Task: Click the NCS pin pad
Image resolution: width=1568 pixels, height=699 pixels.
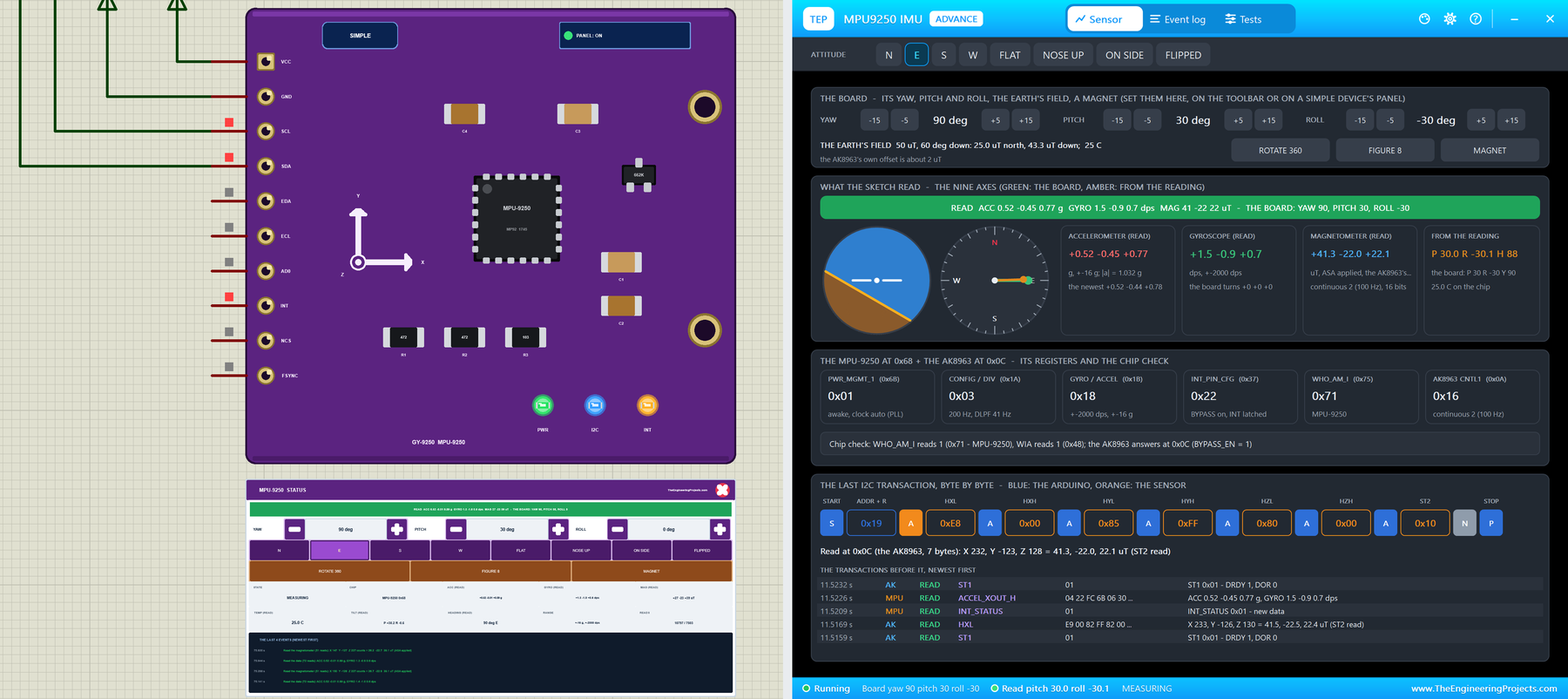Action: [x=266, y=340]
